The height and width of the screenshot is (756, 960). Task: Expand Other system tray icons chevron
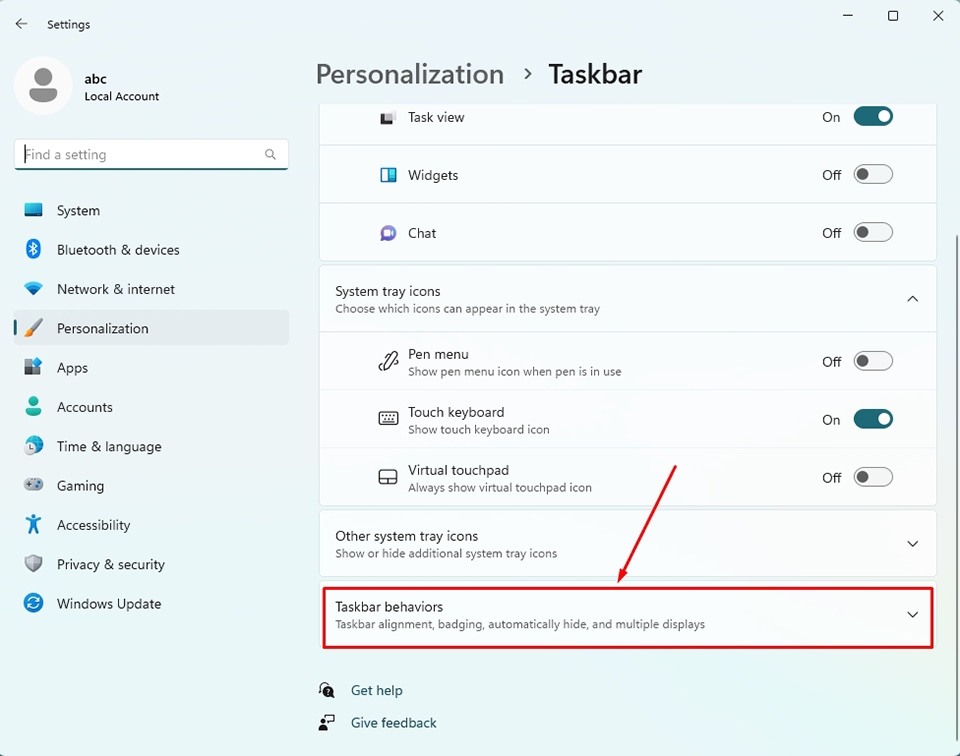coord(912,544)
